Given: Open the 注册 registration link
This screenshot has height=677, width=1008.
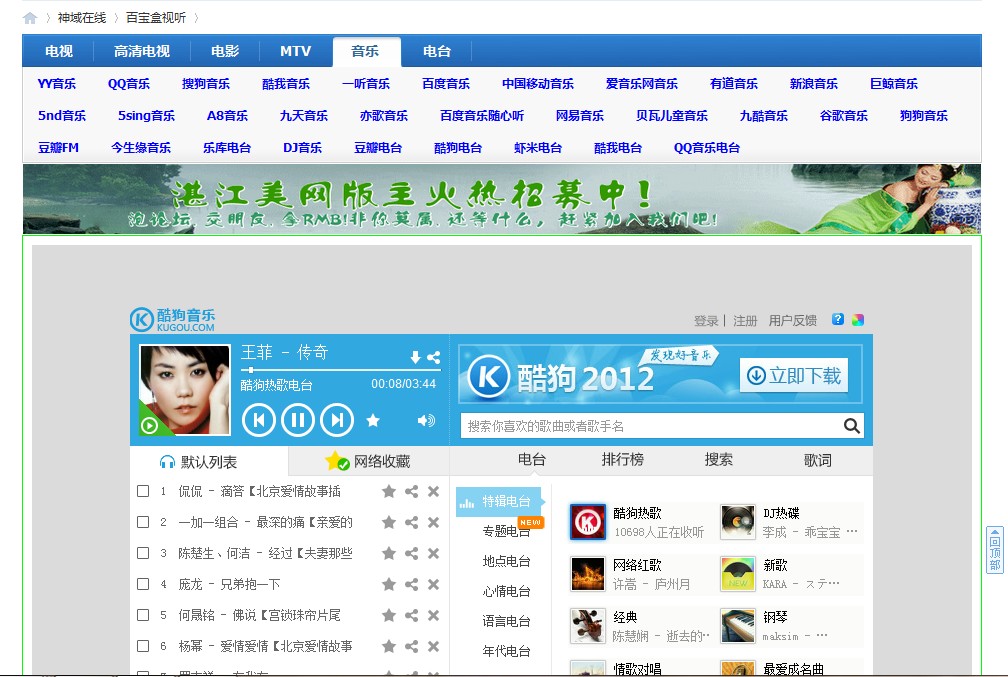Looking at the screenshot, I should tap(744, 320).
